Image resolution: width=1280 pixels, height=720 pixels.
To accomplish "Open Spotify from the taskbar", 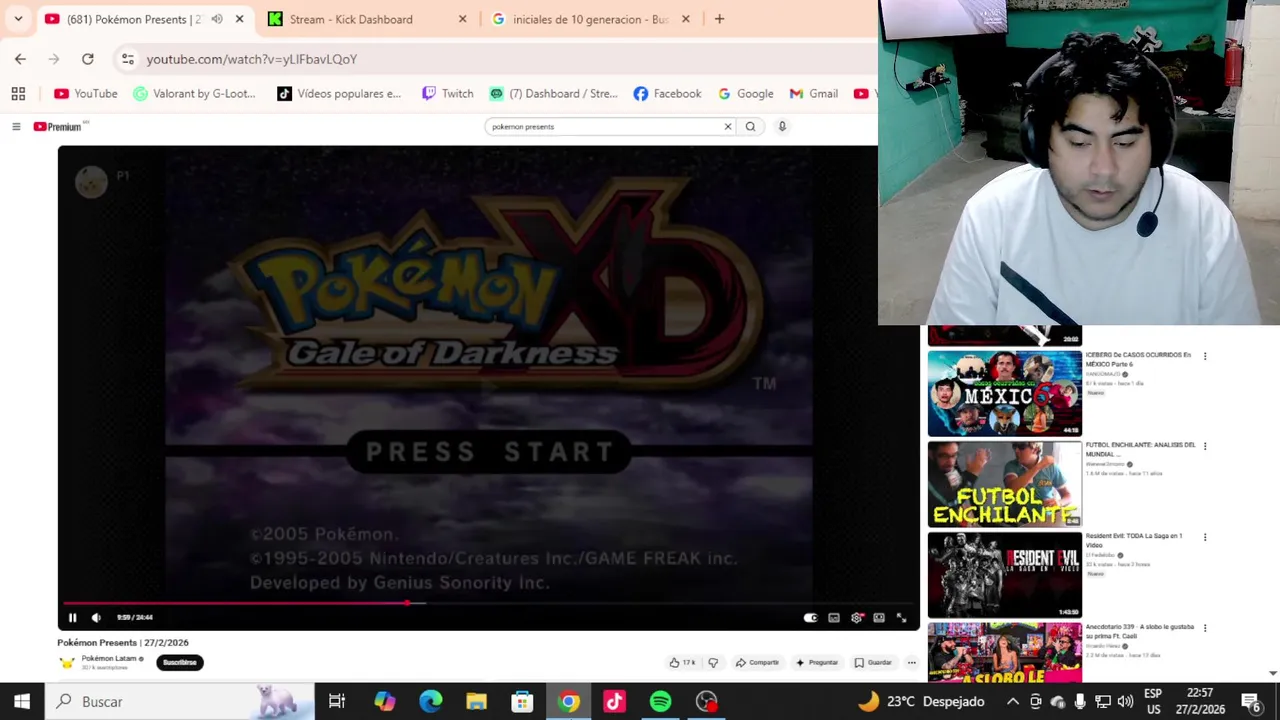I will point(660,702).
